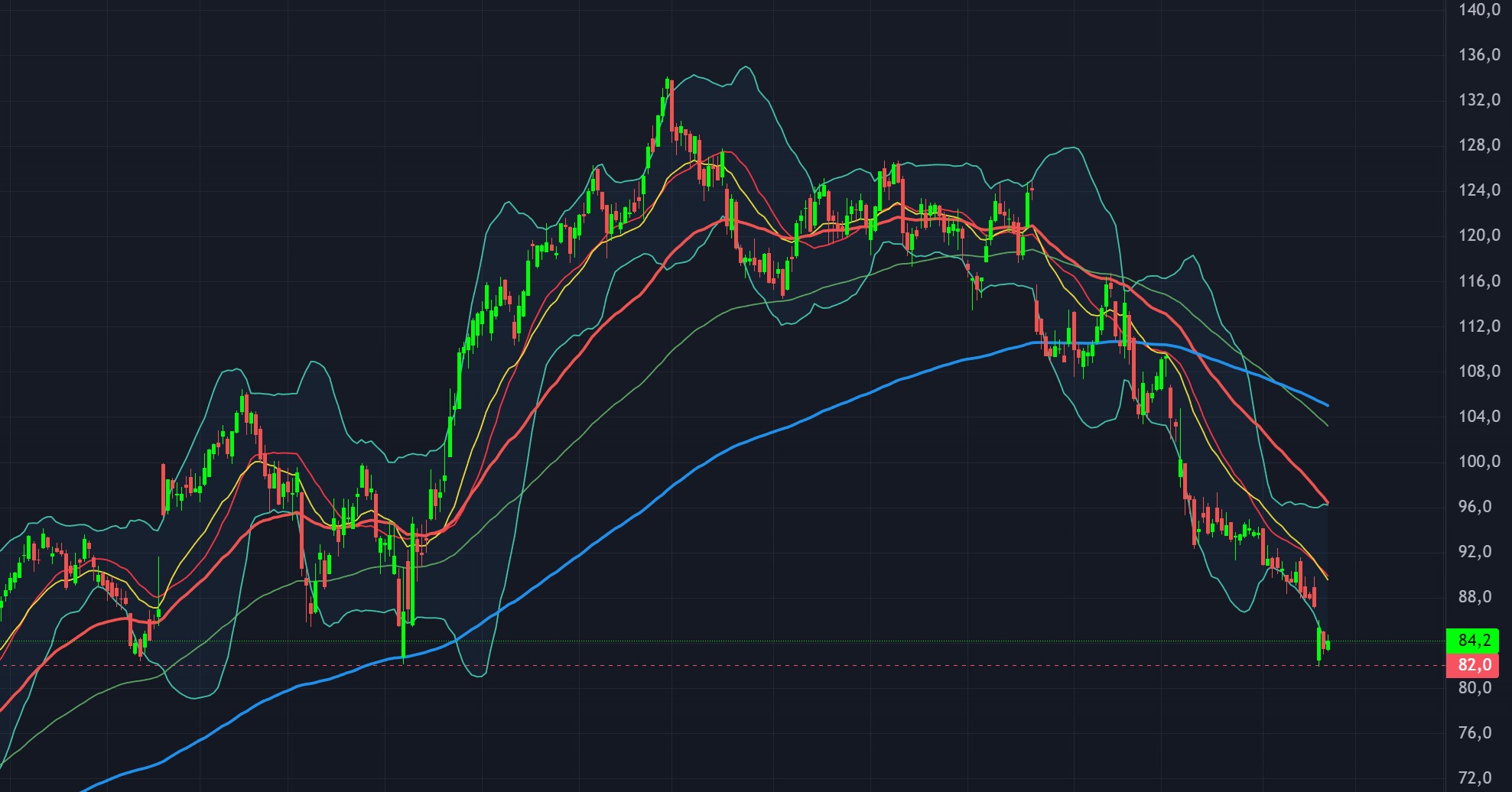Click the 120,0 label on the price axis
The image size is (1512, 792).
1478,235
